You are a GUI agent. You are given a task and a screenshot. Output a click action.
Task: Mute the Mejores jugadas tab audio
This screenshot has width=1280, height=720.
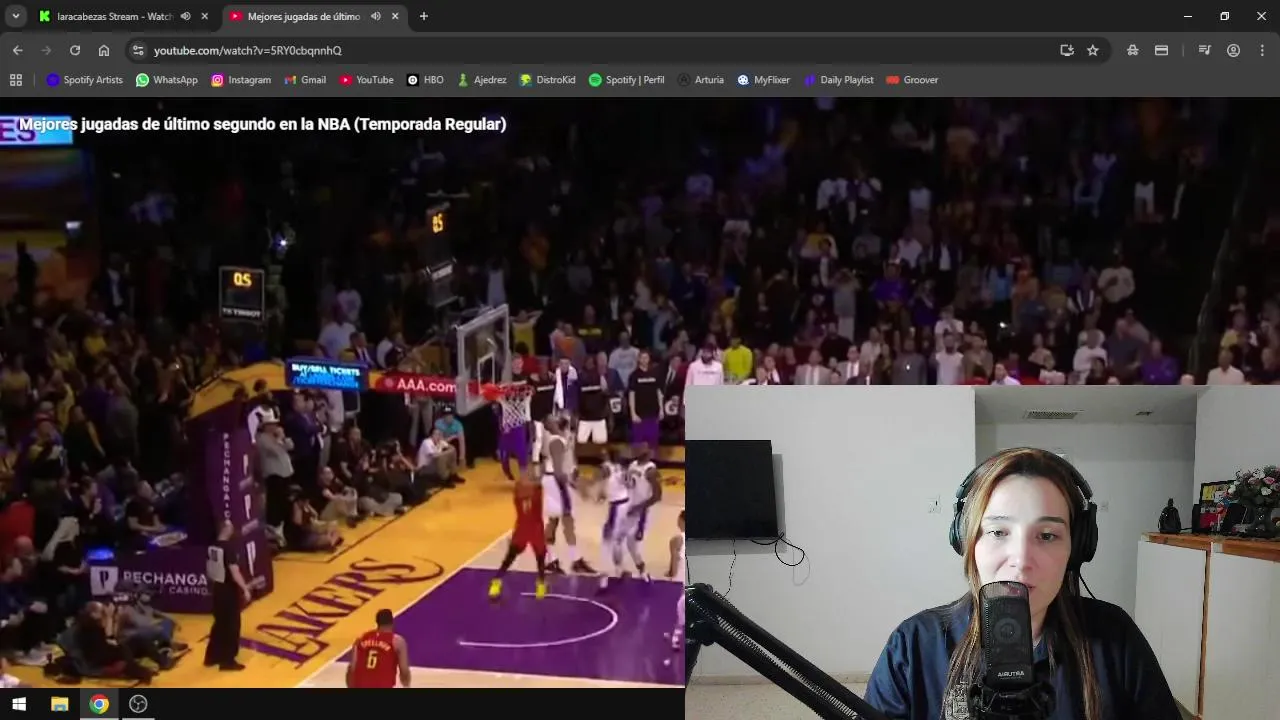click(376, 16)
